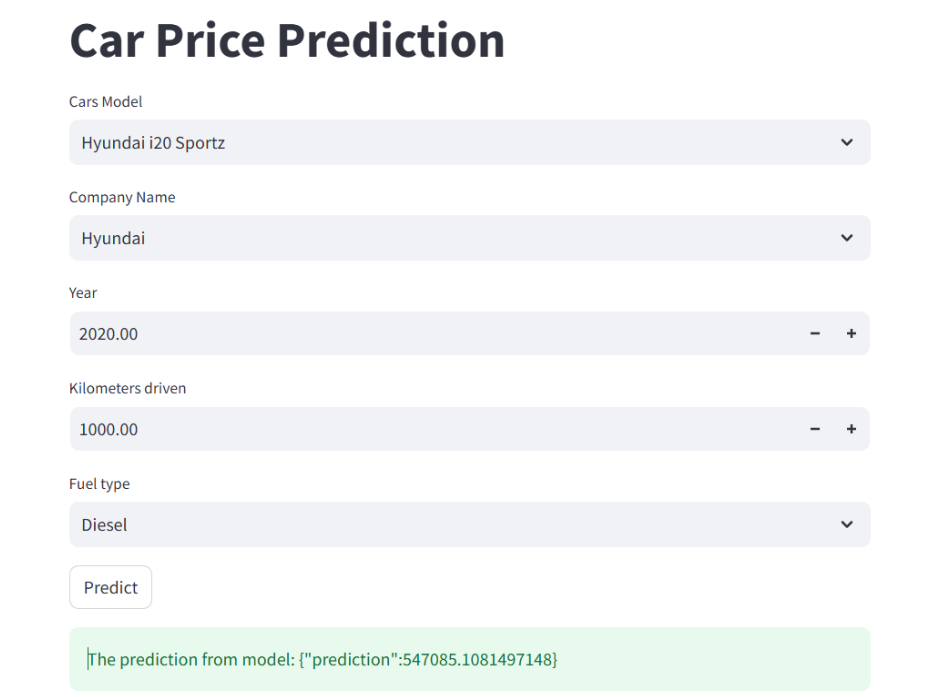The image size is (935, 697).
Task: Click the Fuel type label
Action: pyautogui.click(x=99, y=484)
